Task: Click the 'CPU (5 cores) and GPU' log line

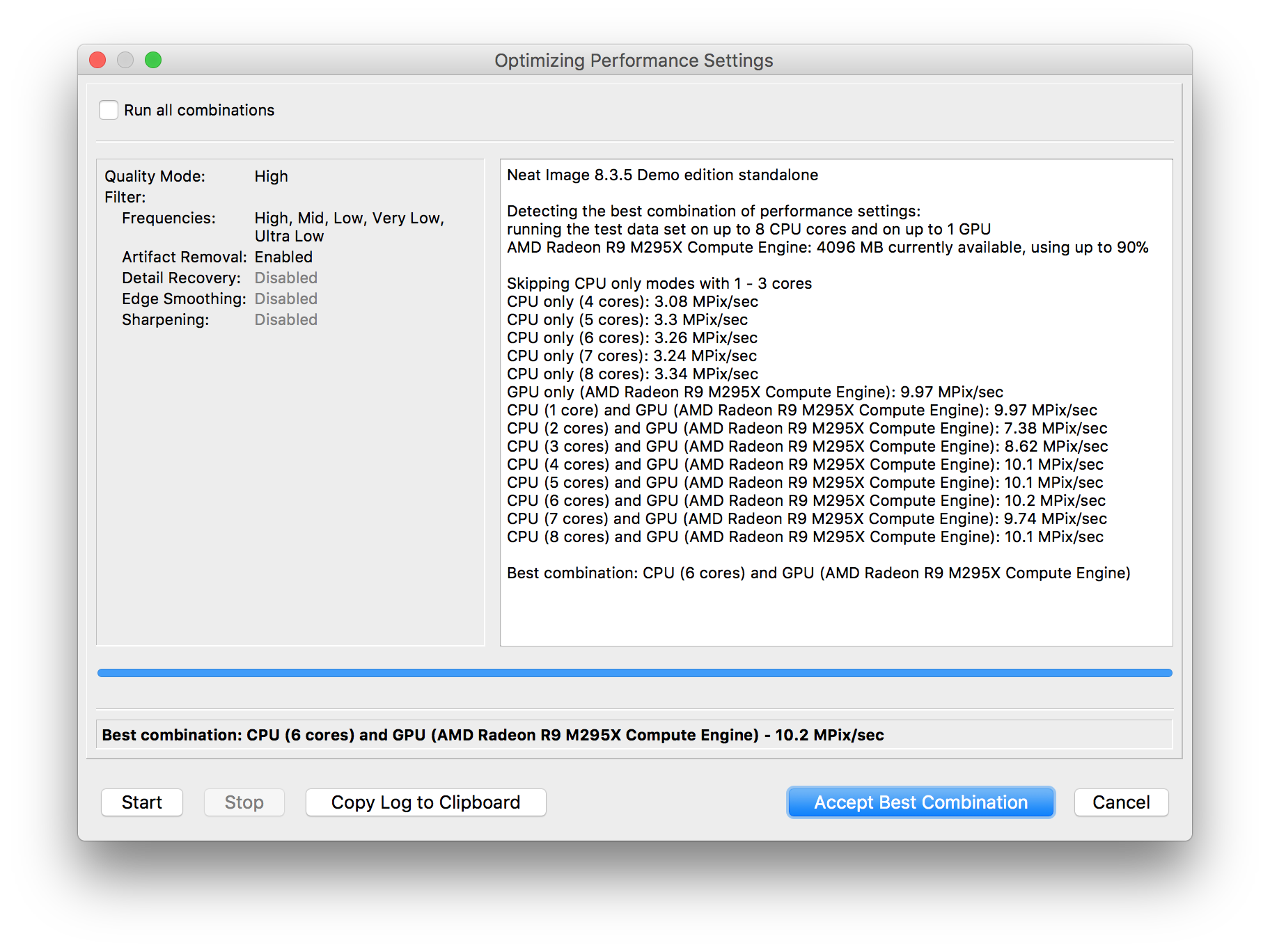Action: [x=805, y=483]
